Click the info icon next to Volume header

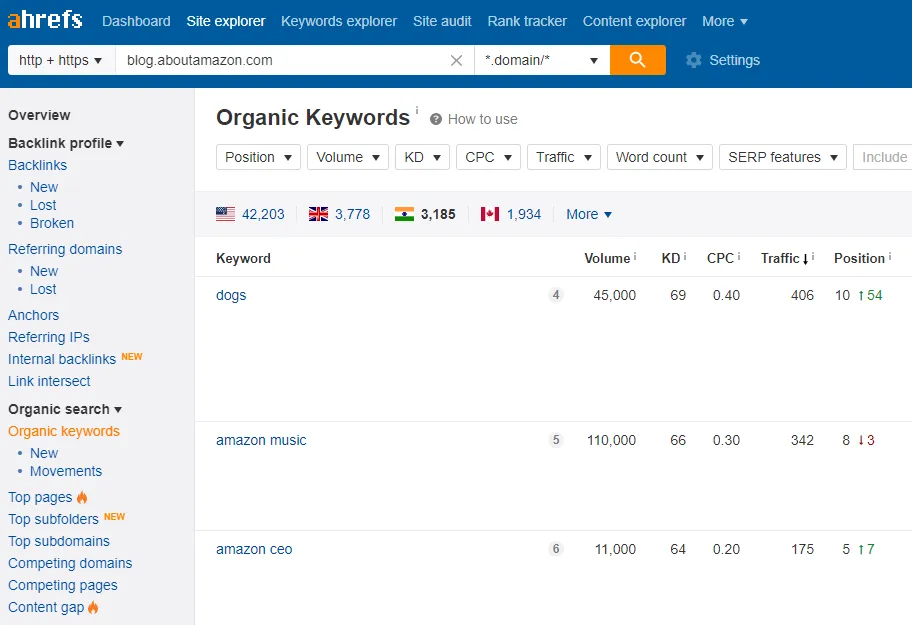[635, 256]
